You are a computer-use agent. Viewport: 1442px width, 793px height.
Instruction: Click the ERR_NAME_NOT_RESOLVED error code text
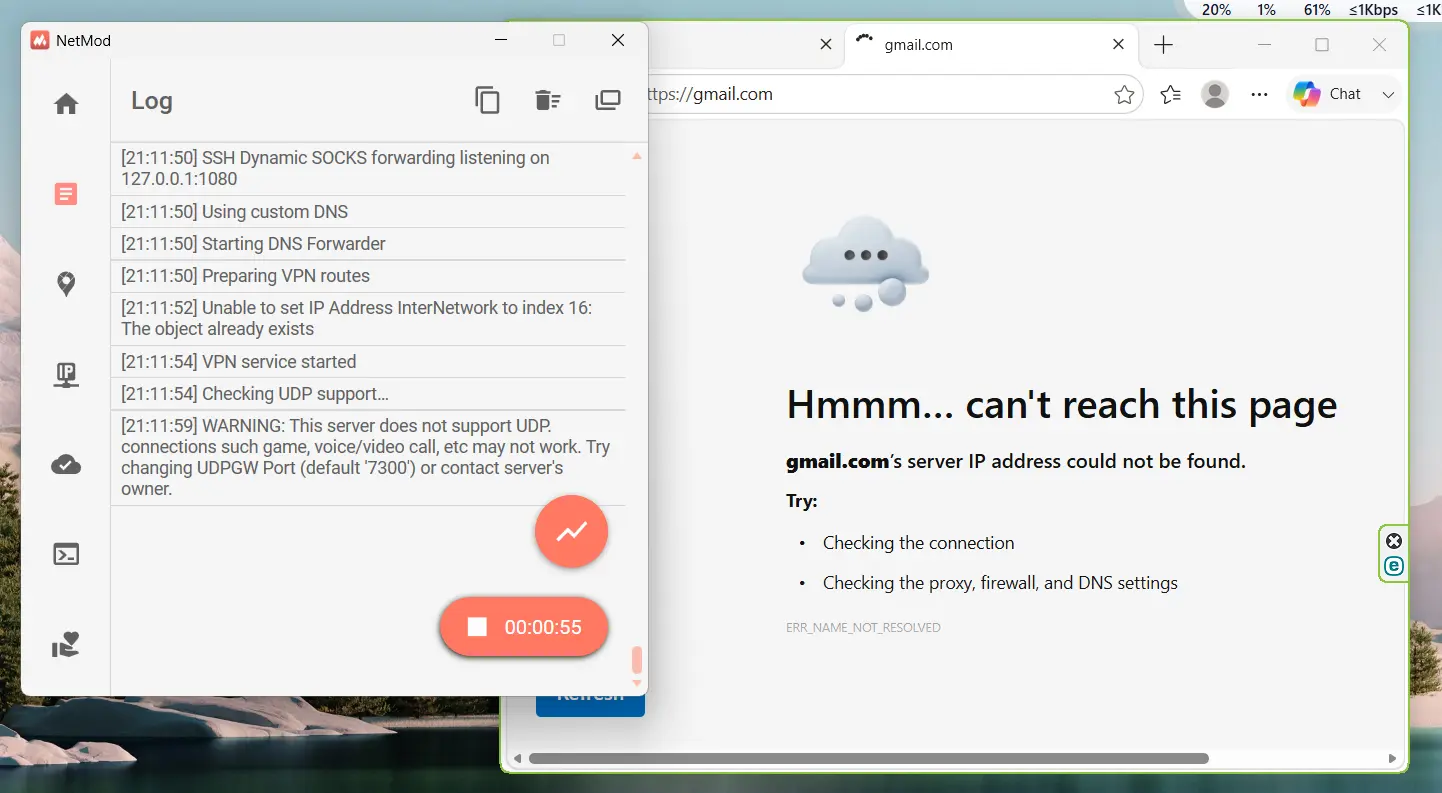[863, 628]
